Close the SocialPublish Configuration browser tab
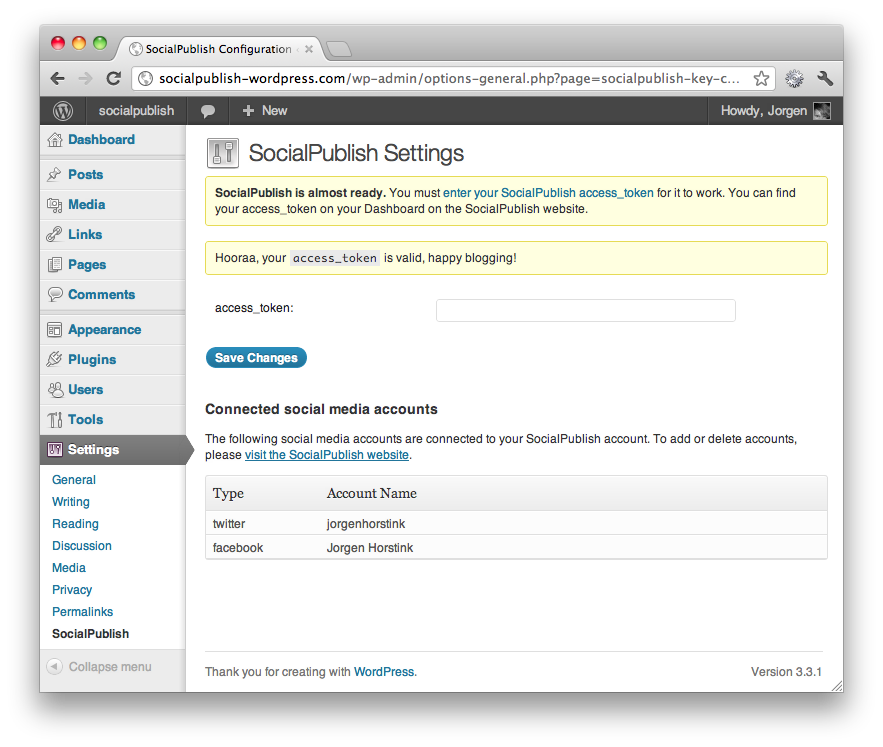This screenshot has height=747, width=883. (309, 49)
